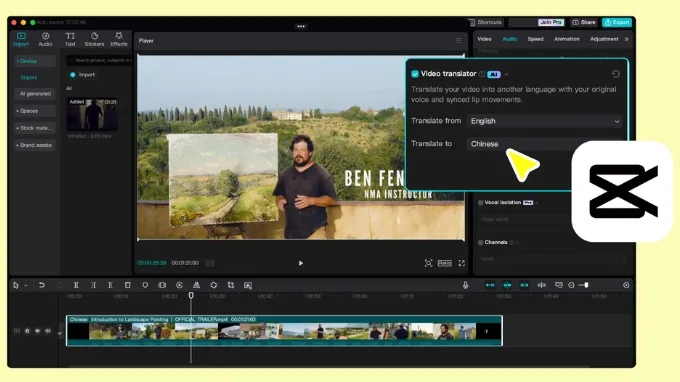Expand the Stock materials section

(x=35, y=128)
